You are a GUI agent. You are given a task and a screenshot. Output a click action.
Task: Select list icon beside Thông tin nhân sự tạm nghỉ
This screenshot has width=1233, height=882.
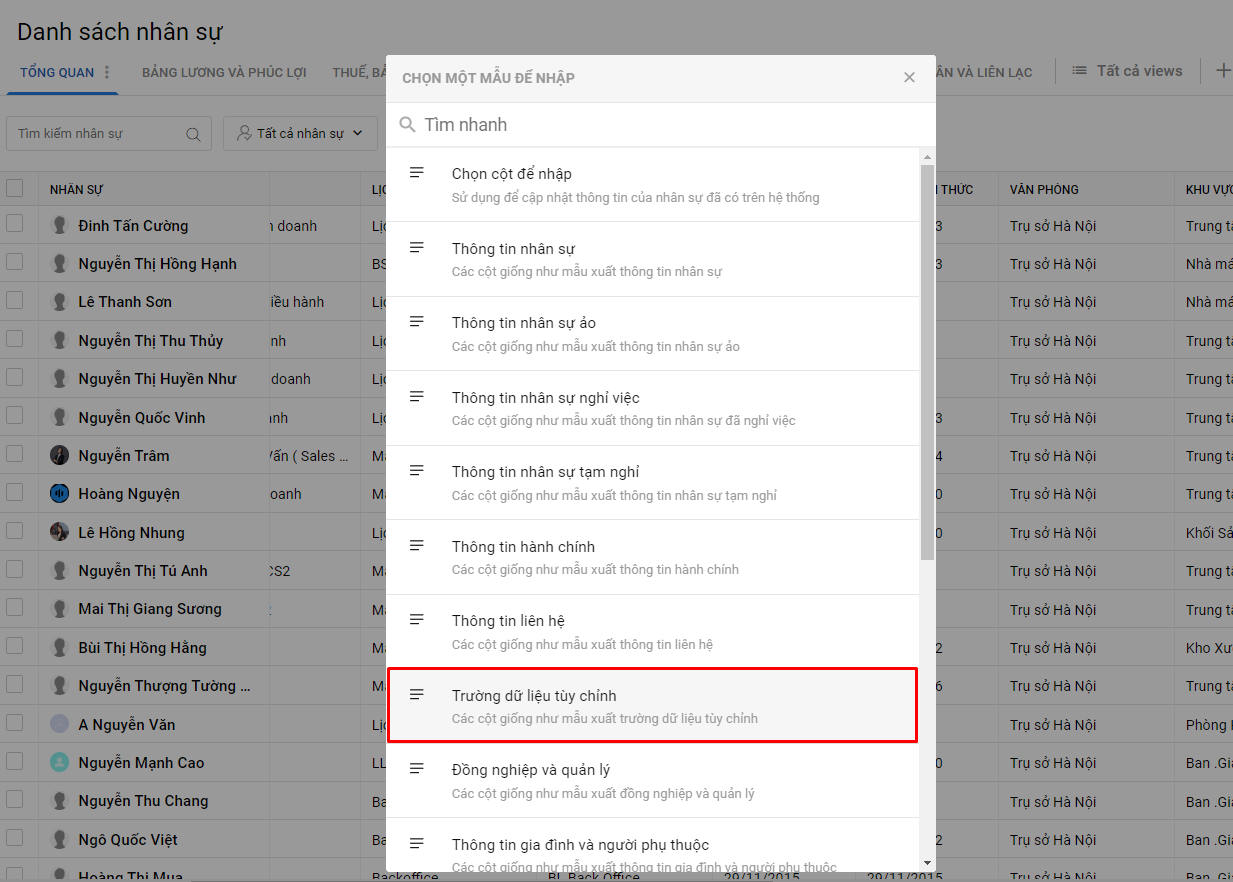(417, 471)
